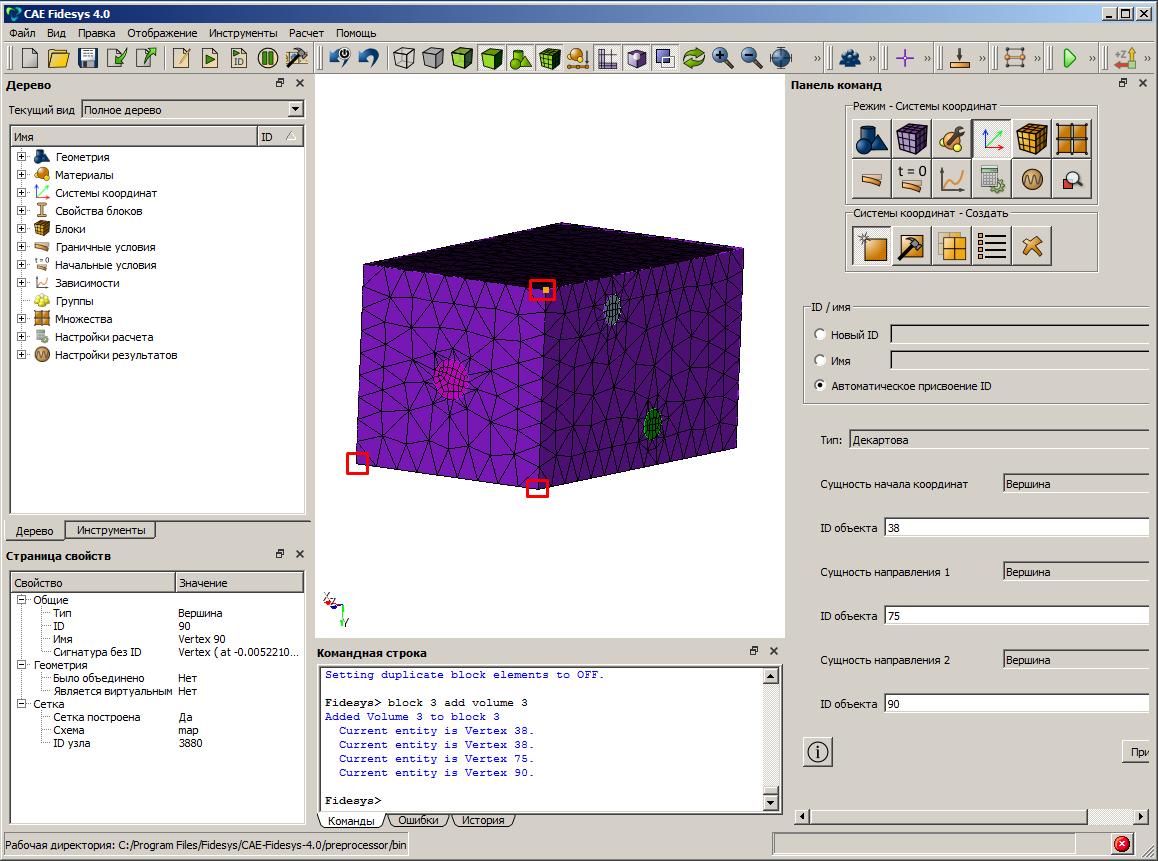
Task: Select Mesh mode purple cube icon
Action: [x=911, y=138]
